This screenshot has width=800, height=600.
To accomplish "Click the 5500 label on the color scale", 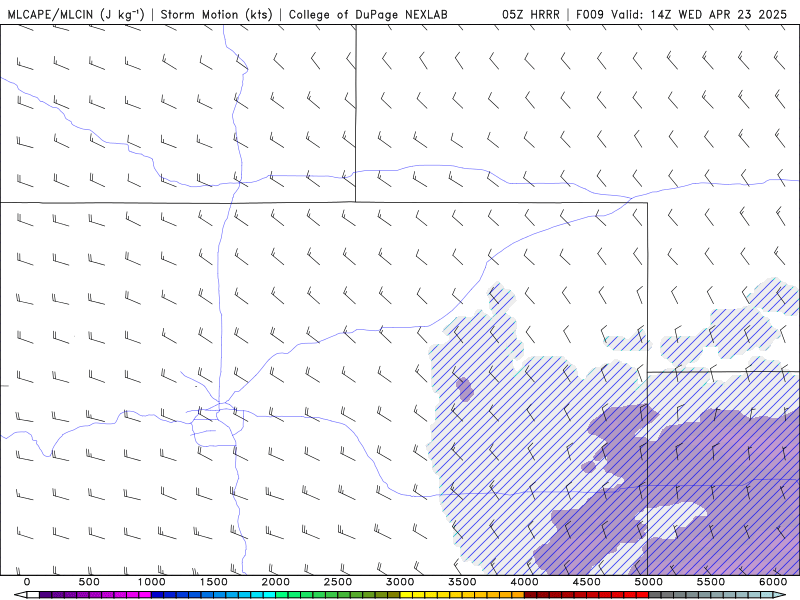I will 711,582.
